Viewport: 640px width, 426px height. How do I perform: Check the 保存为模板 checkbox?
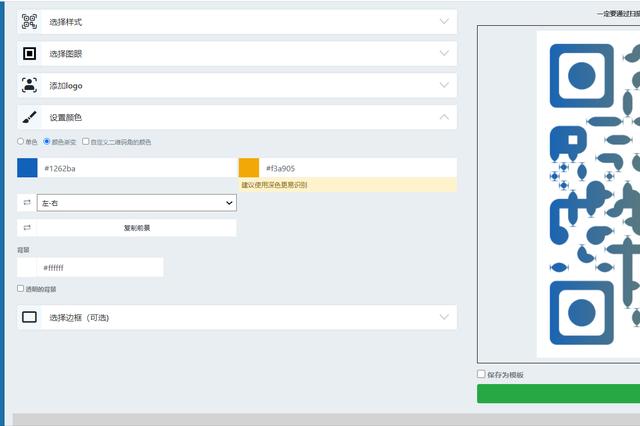pyautogui.click(x=481, y=374)
